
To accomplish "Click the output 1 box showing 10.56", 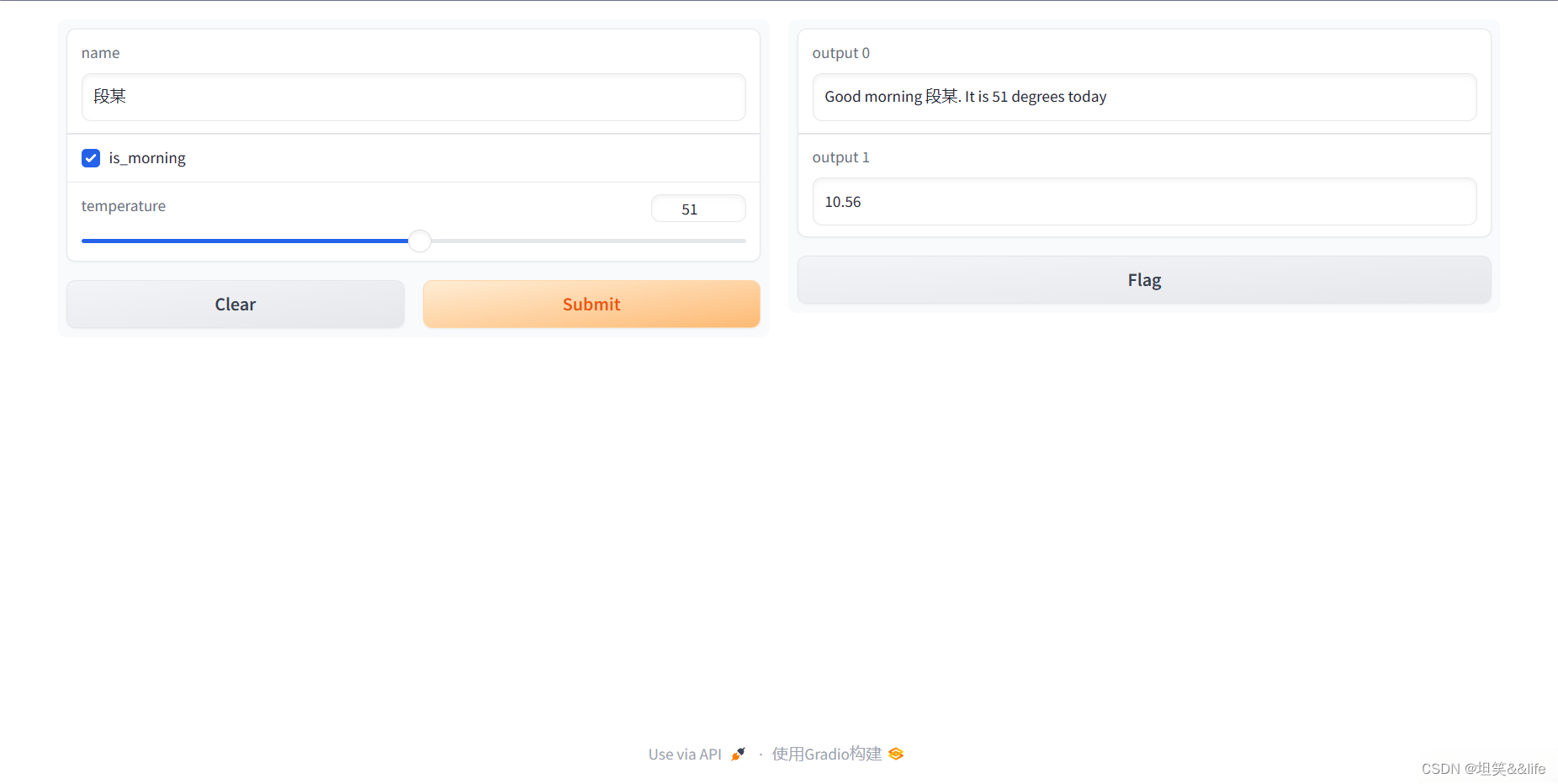I will click(1144, 202).
